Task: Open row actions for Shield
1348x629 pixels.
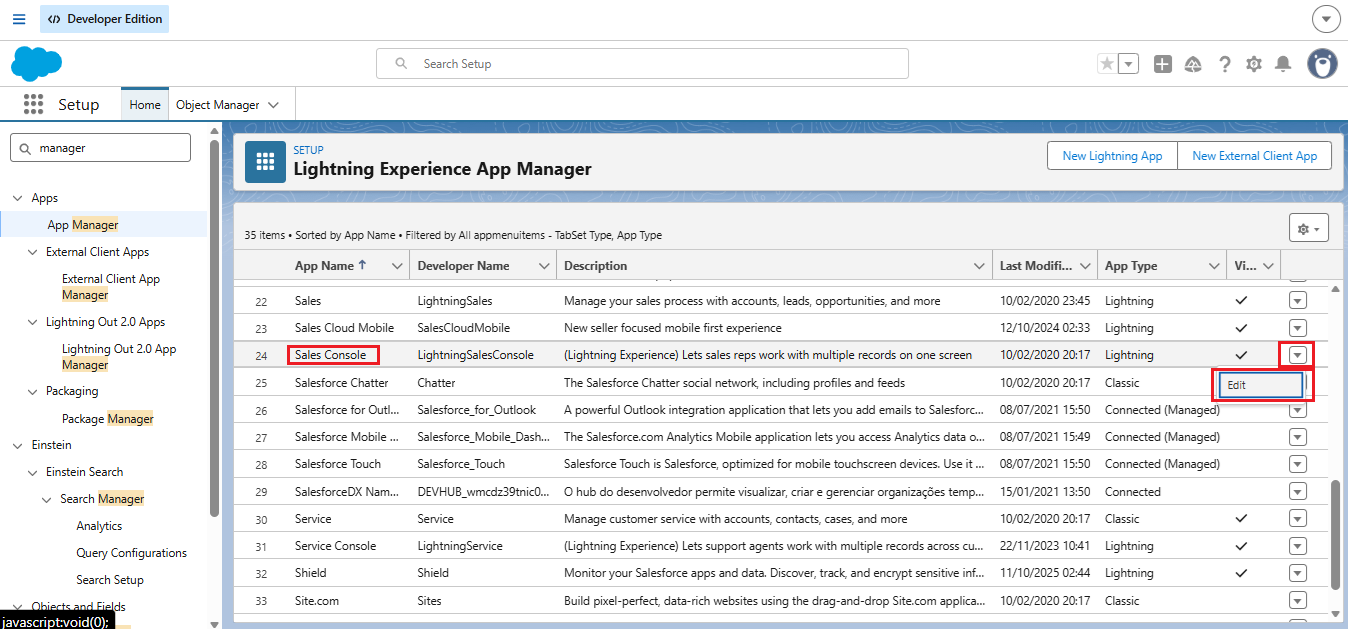Action: tap(1298, 573)
